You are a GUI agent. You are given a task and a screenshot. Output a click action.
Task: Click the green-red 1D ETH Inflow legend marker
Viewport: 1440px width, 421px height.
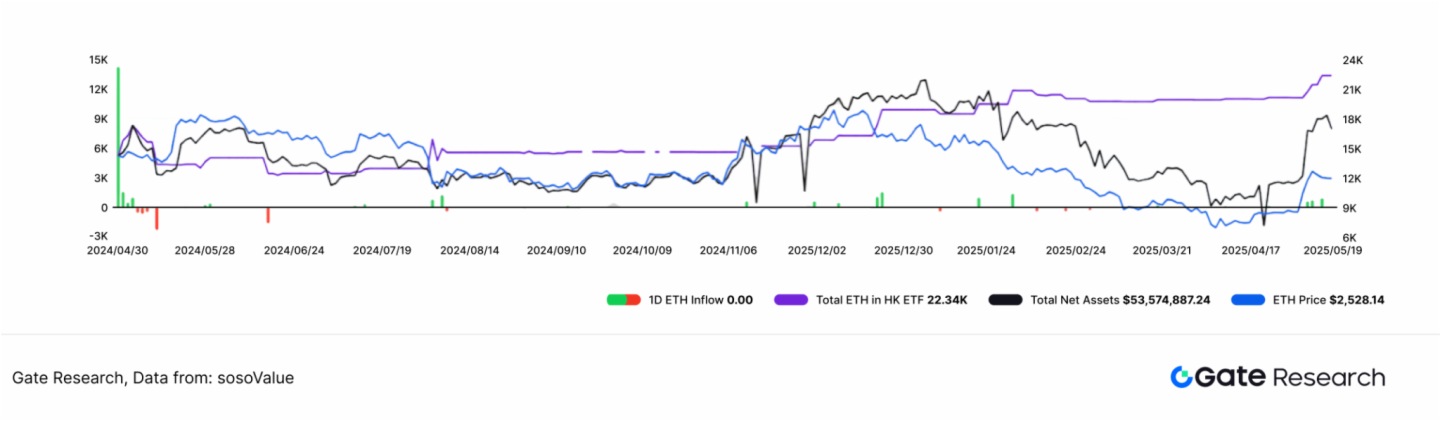pos(624,299)
